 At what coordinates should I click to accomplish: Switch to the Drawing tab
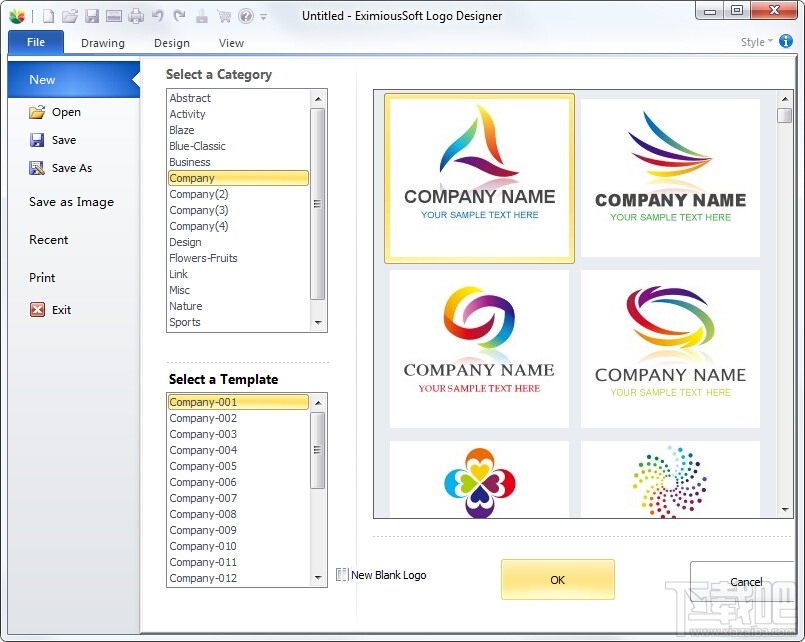tap(103, 43)
